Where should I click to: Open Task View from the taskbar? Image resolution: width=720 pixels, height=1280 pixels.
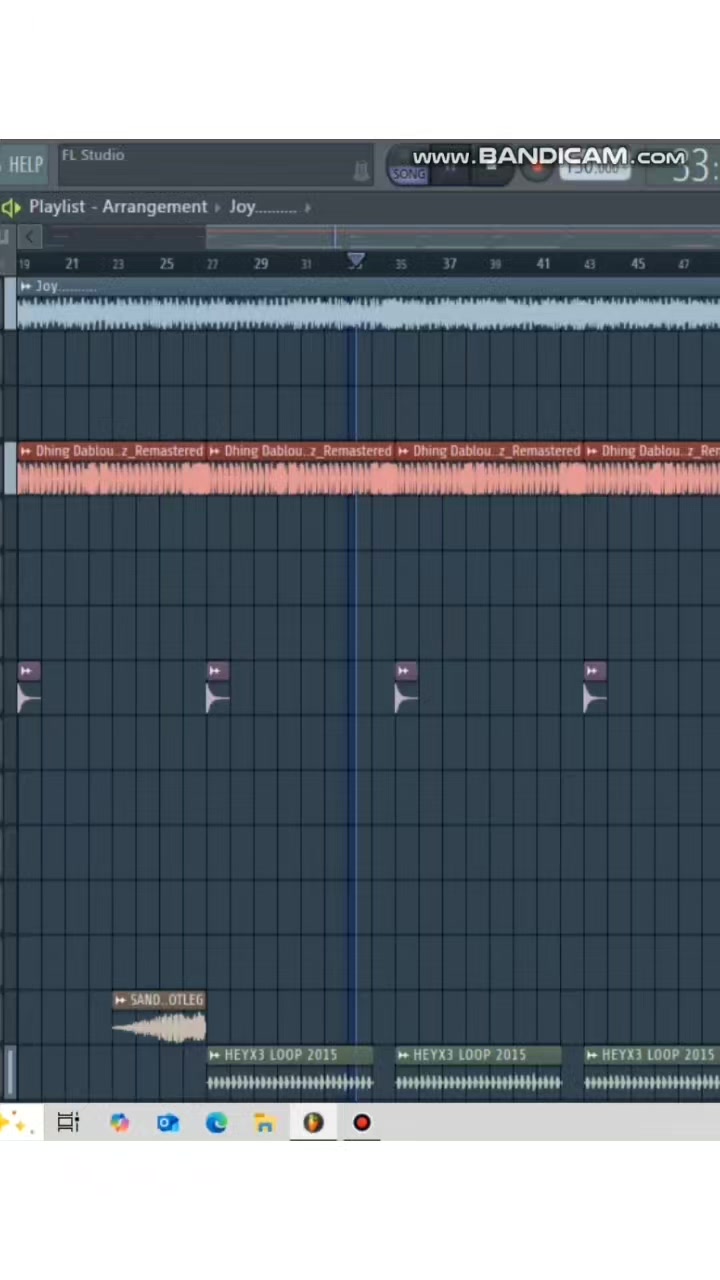68,1123
